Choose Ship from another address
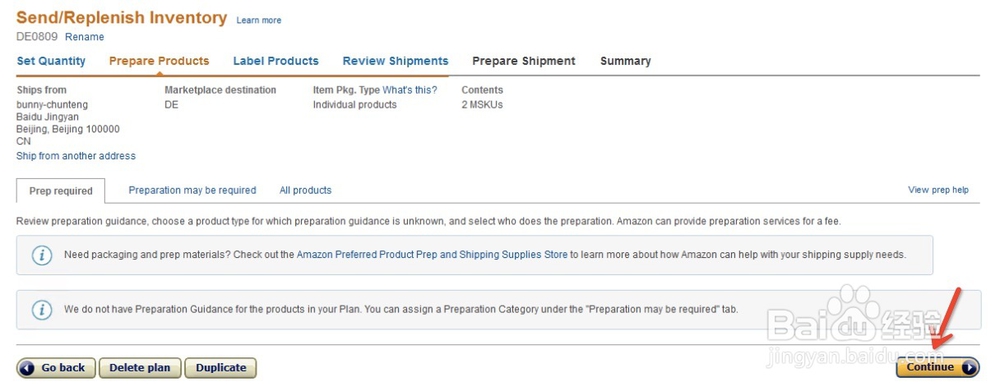 (76, 156)
